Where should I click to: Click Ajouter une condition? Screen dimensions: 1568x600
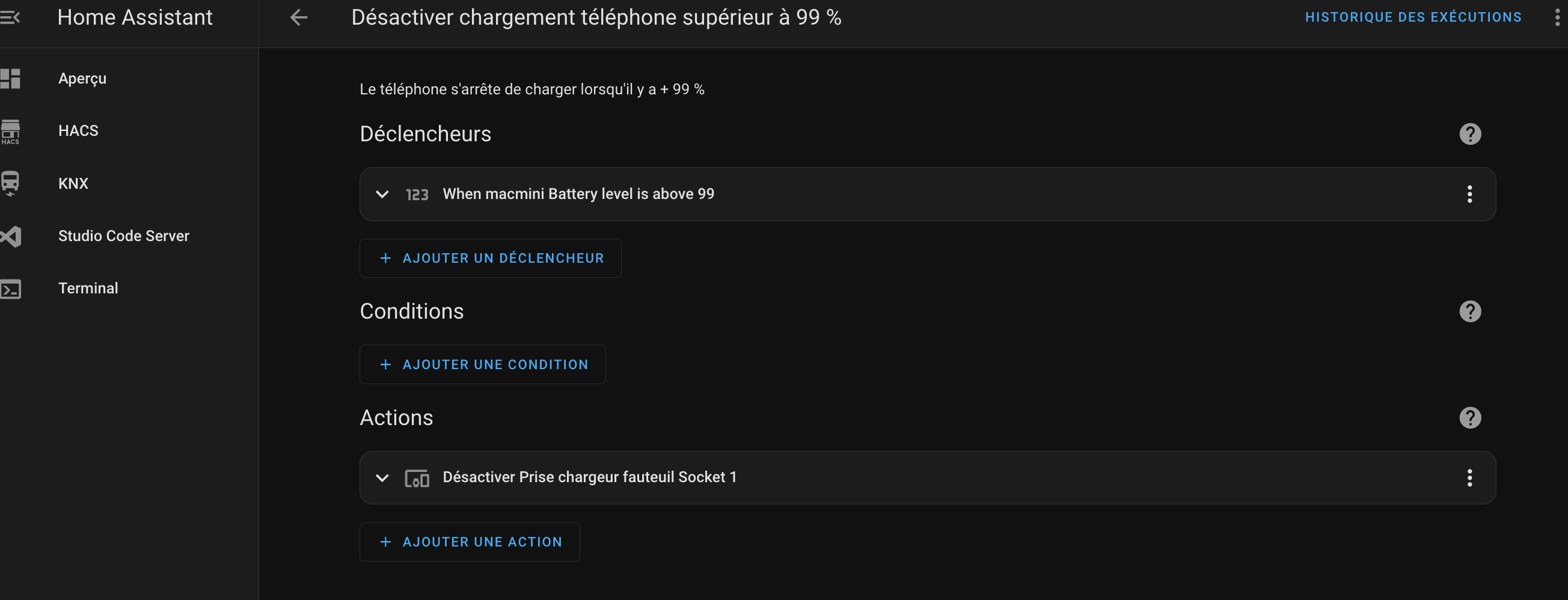pos(482,364)
